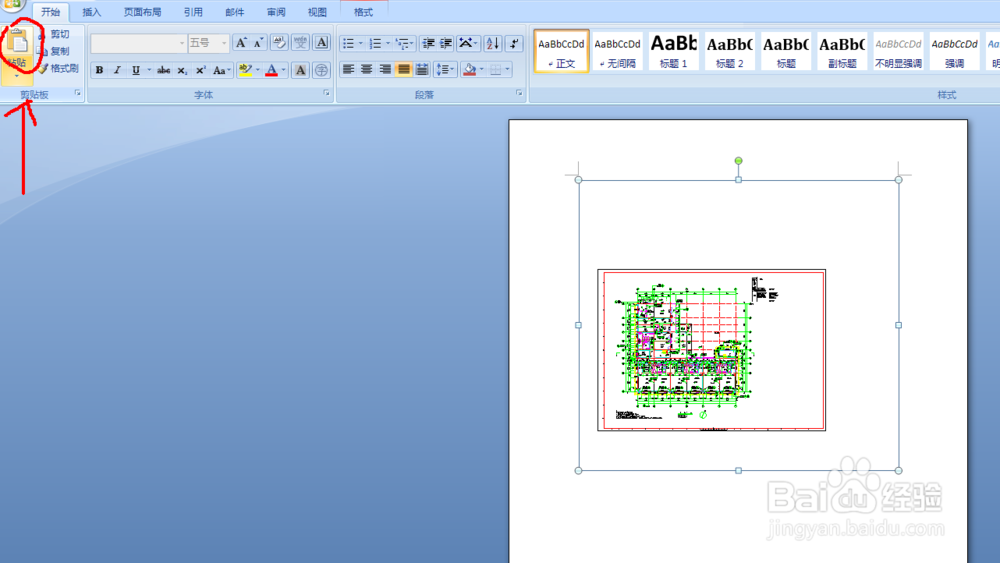Click the Highlight color pen icon
1000x563 pixels.
coord(245,70)
